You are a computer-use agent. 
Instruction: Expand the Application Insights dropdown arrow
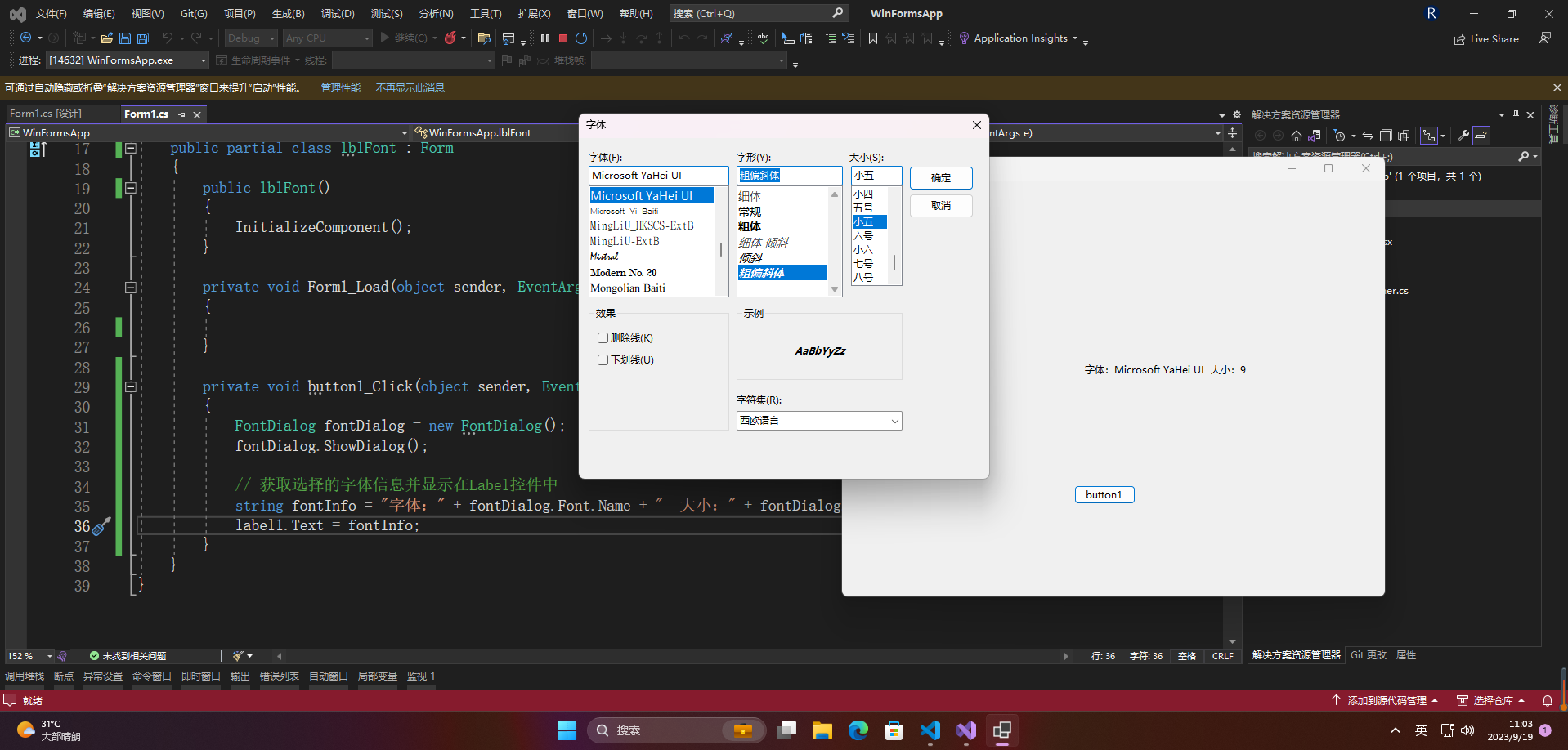coord(1075,38)
